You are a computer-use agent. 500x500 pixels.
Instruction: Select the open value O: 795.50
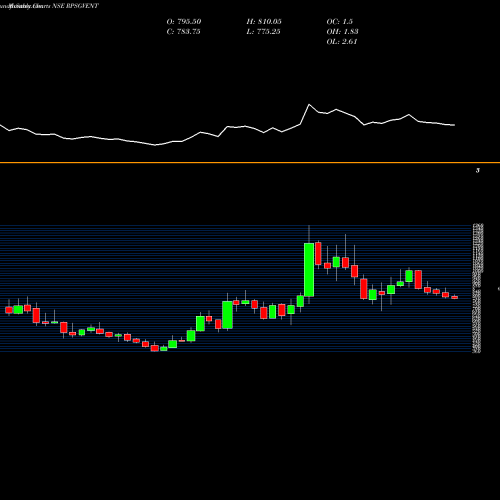click(184, 22)
